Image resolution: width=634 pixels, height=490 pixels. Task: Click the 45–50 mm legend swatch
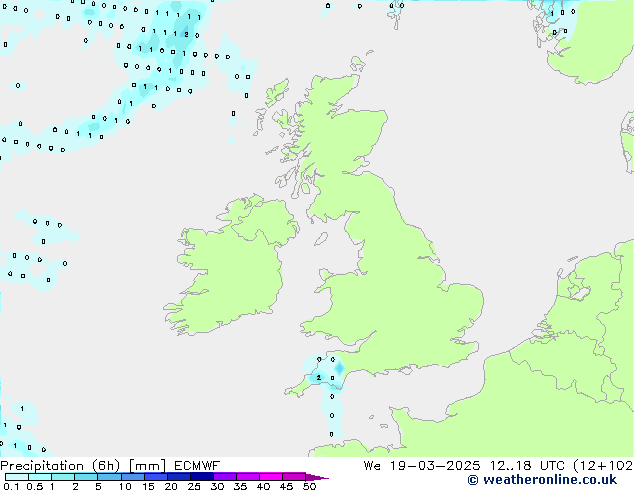[294, 477]
